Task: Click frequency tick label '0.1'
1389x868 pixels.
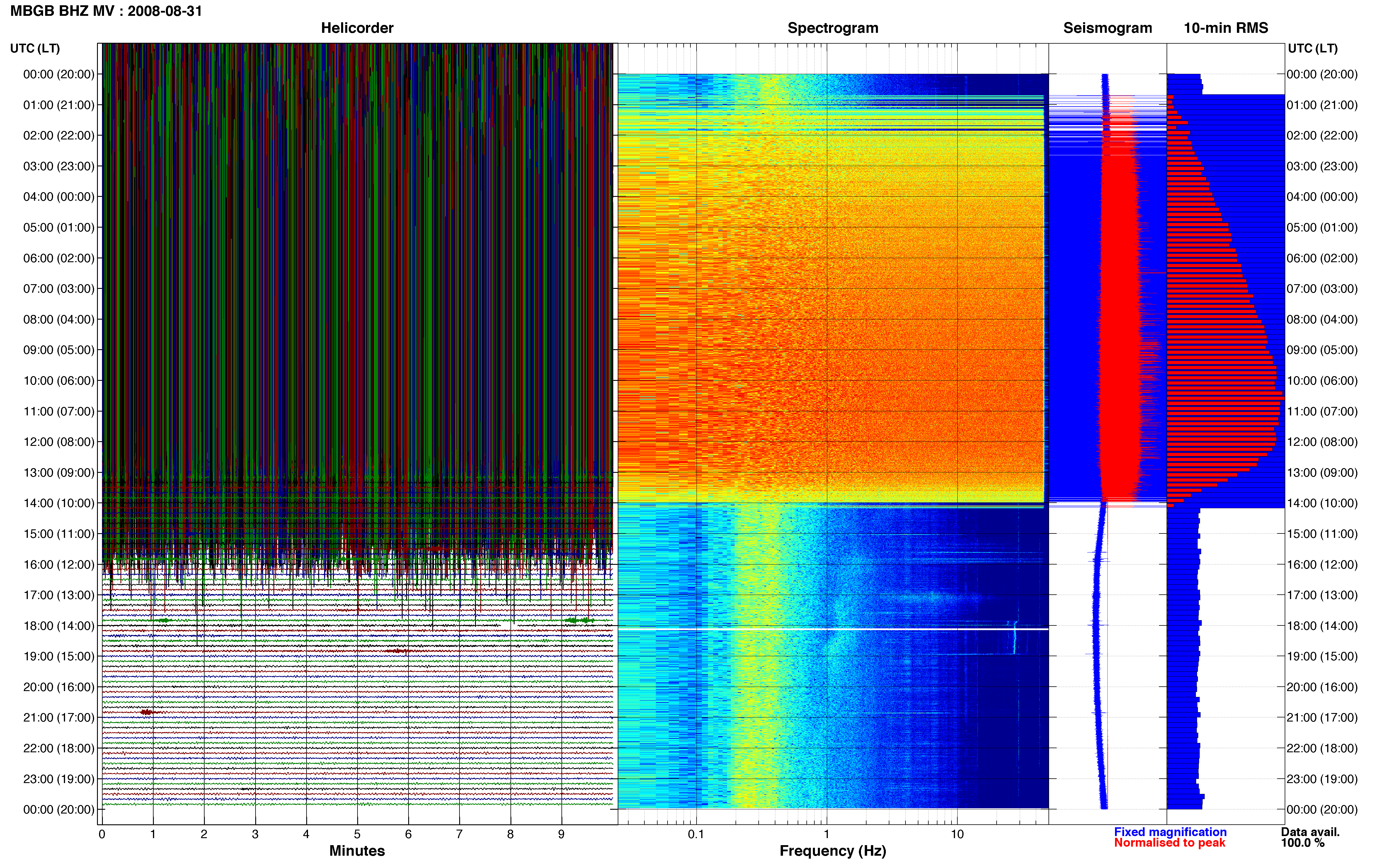Action: click(x=696, y=834)
